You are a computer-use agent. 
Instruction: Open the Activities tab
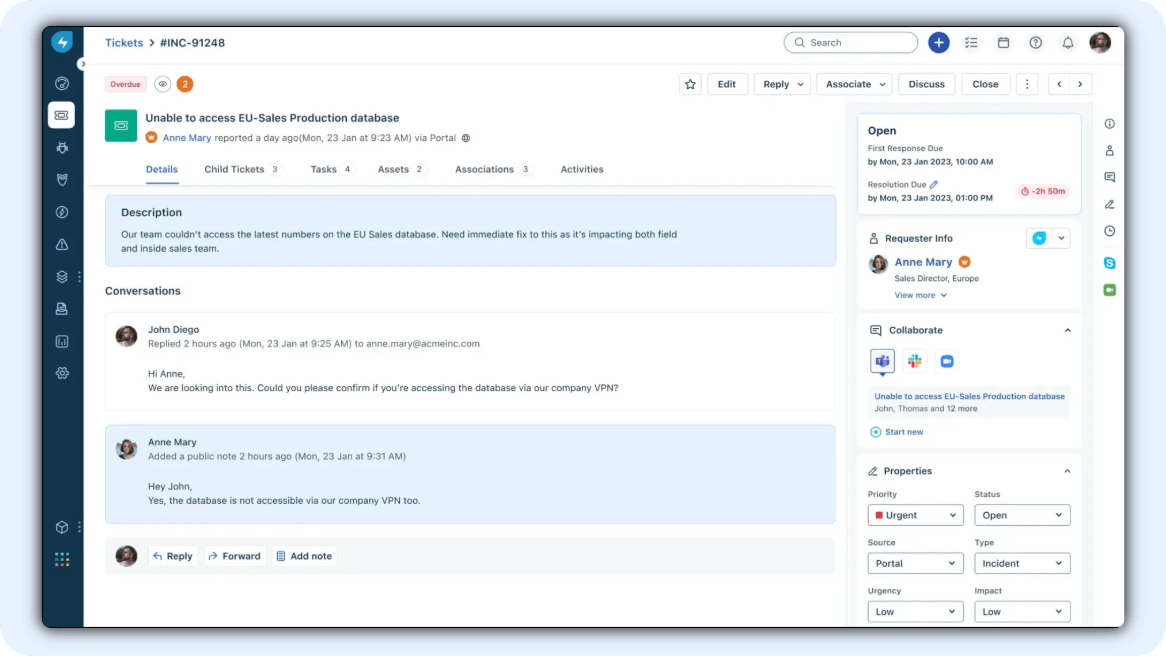[x=581, y=170]
